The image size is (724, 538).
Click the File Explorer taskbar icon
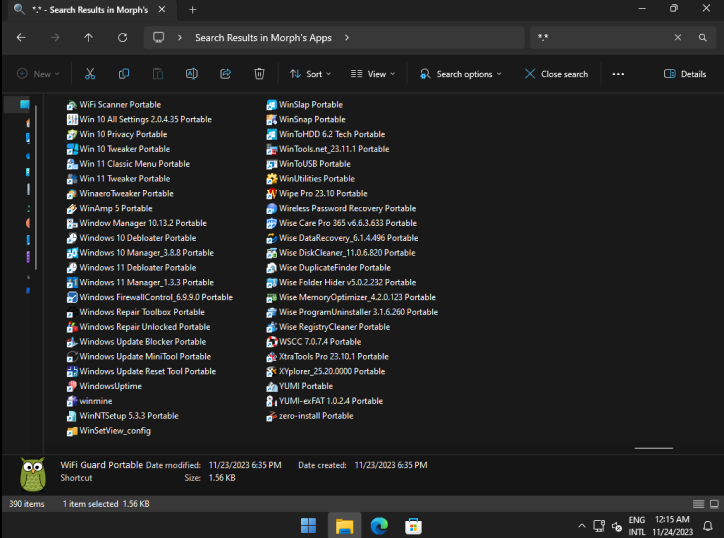(344, 526)
